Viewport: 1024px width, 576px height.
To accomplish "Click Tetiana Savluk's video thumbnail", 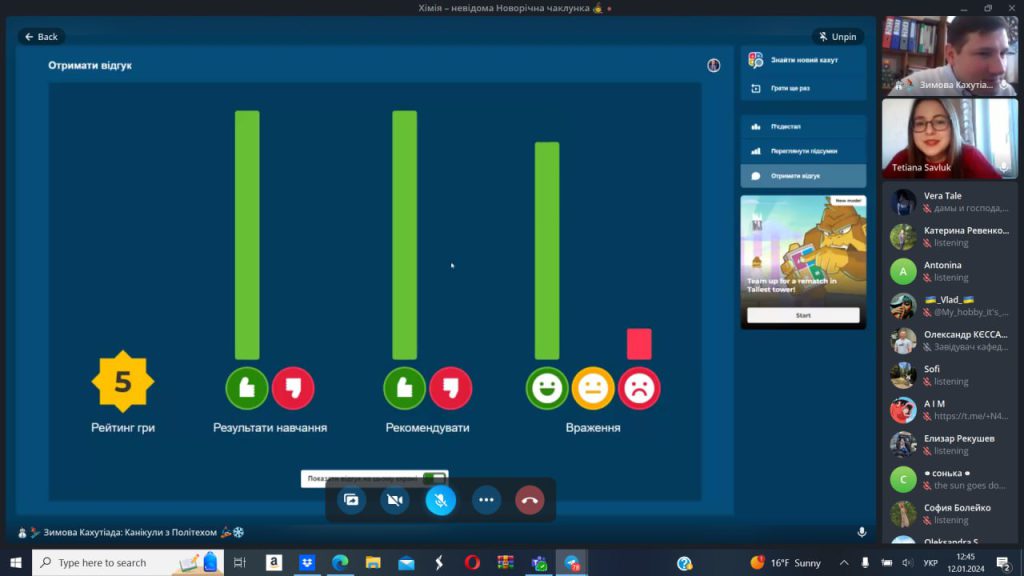I will 949,138.
